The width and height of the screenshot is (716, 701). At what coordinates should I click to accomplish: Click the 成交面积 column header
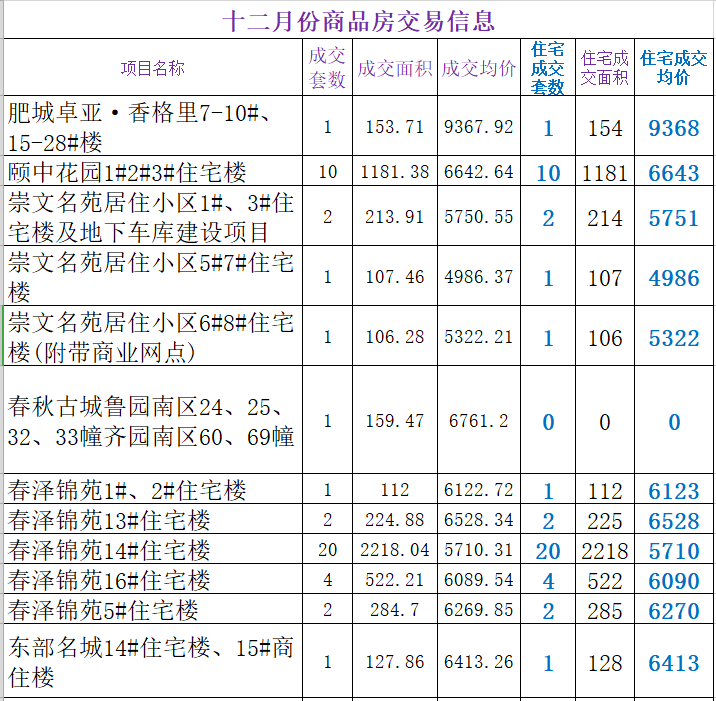[395, 68]
